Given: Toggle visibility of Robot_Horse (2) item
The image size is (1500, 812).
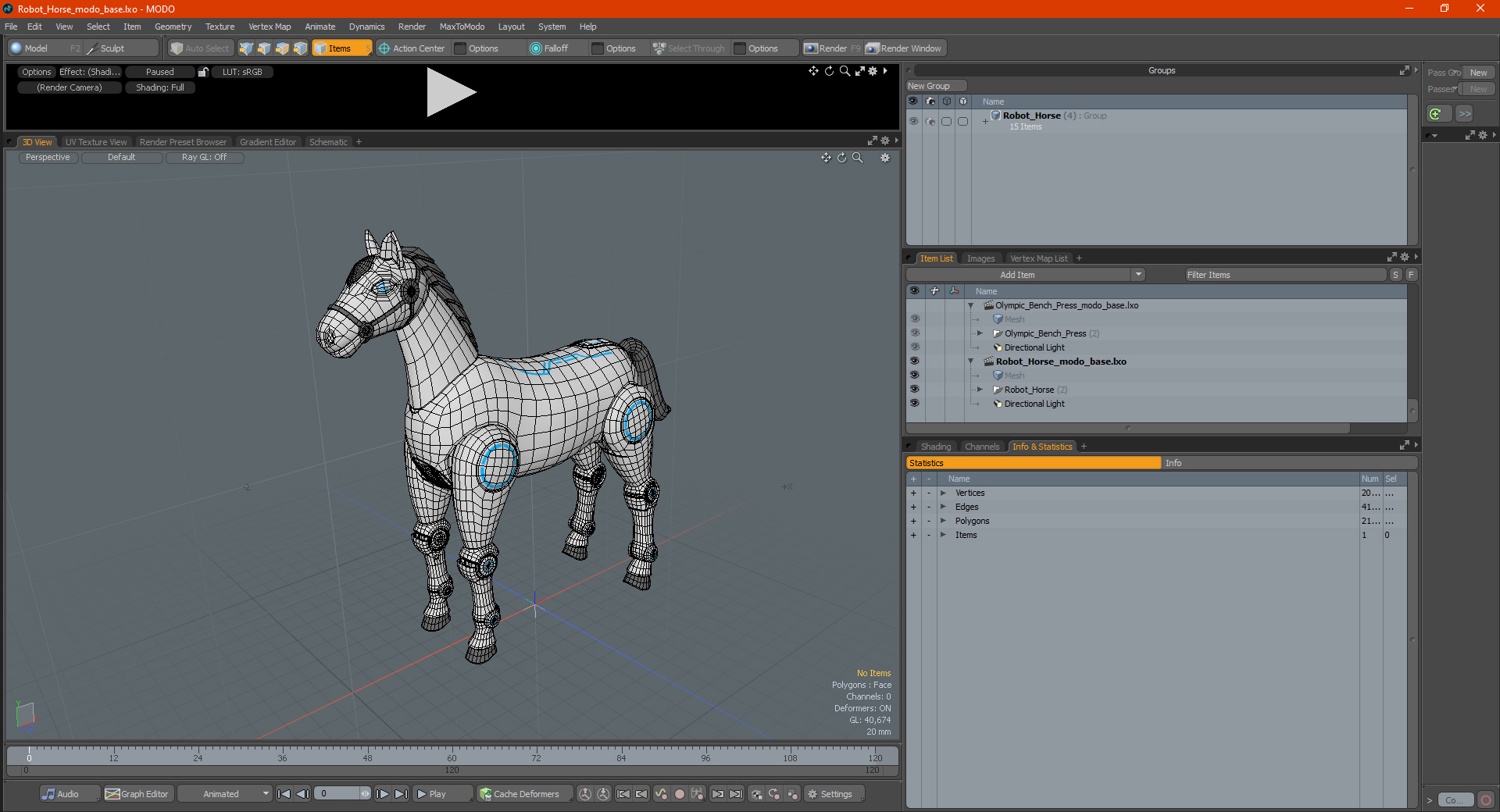Looking at the screenshot, I should pos(914,390).
